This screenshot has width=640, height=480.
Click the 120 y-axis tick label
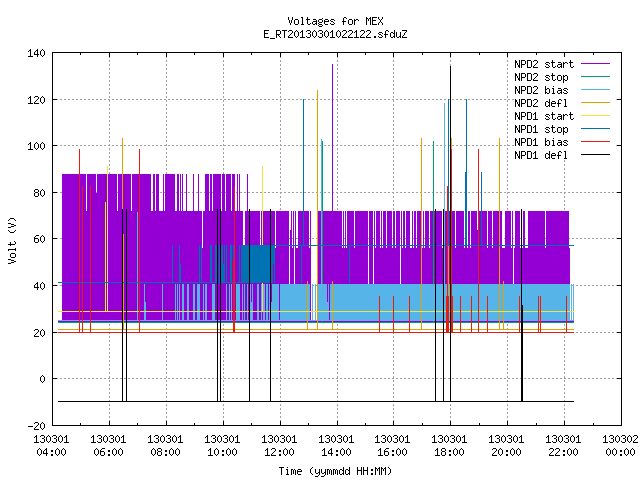pyautogui.click(x=36, y=100)
